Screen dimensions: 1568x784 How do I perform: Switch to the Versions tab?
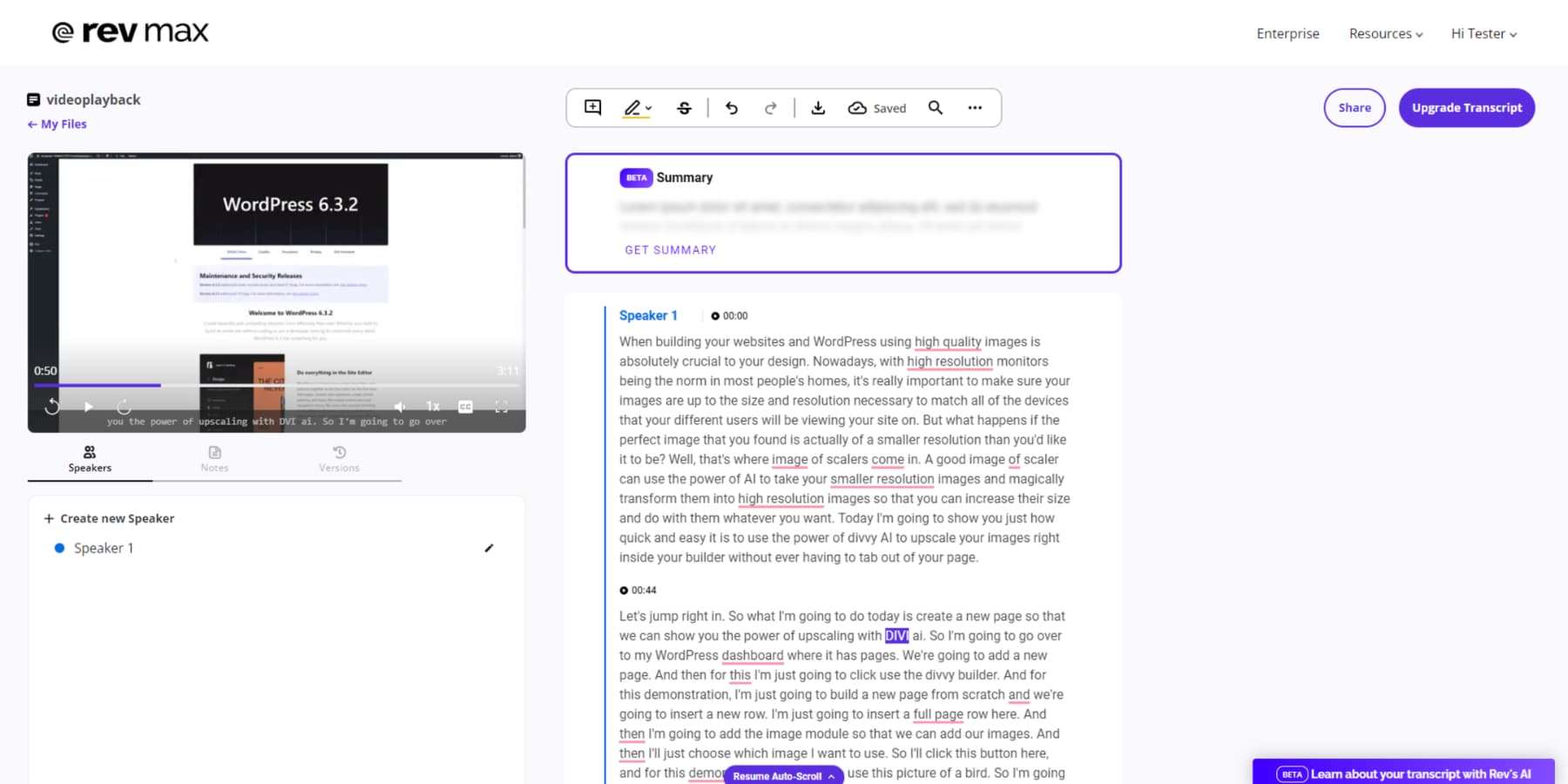(x=339, y=459)
